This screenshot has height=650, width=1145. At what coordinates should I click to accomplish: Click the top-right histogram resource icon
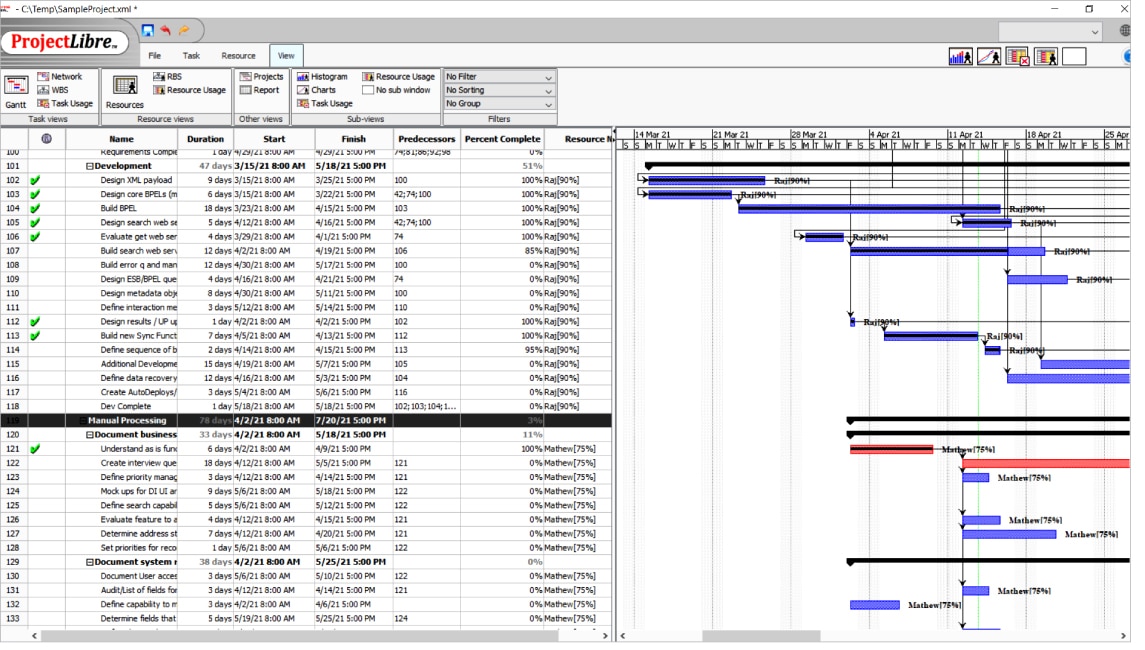[x=960, y=57]
